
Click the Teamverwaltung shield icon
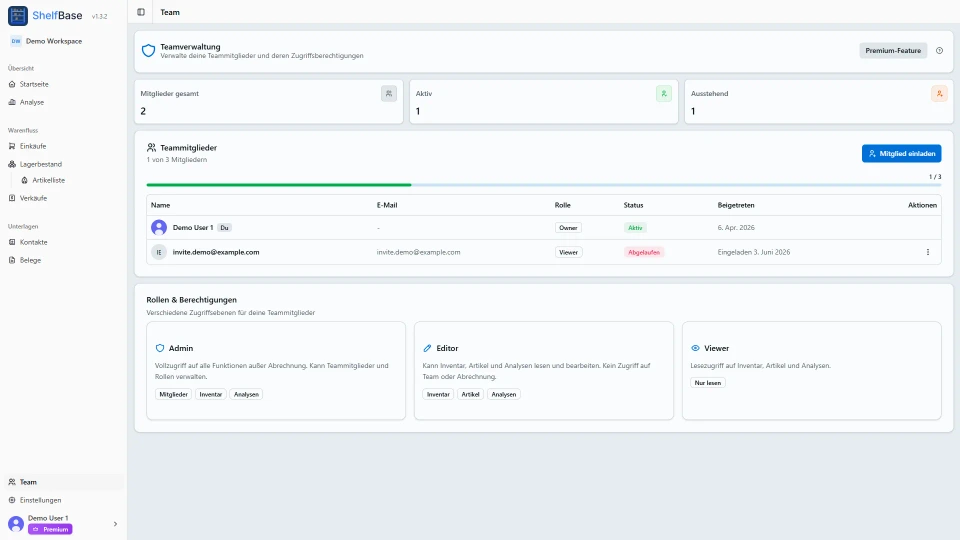coord(148,51)
